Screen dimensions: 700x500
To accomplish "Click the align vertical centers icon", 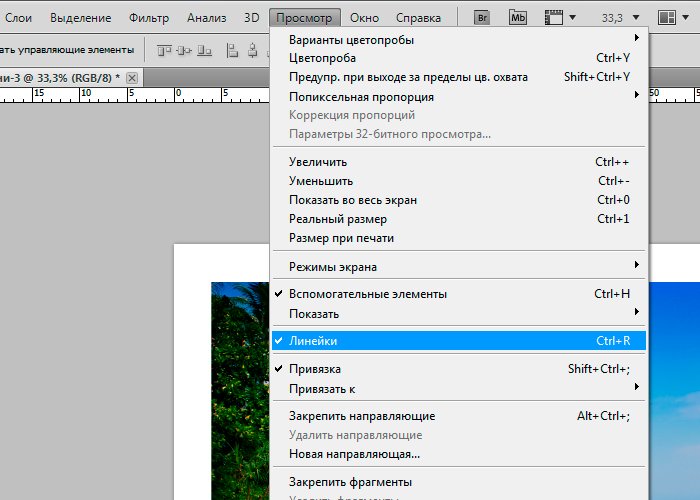I will 183,50.
